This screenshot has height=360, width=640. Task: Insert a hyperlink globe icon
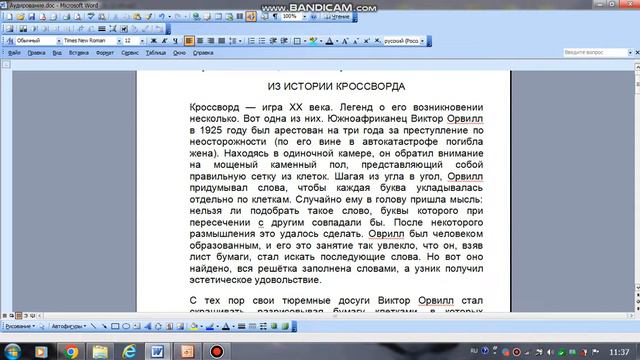tap(196, 17)
